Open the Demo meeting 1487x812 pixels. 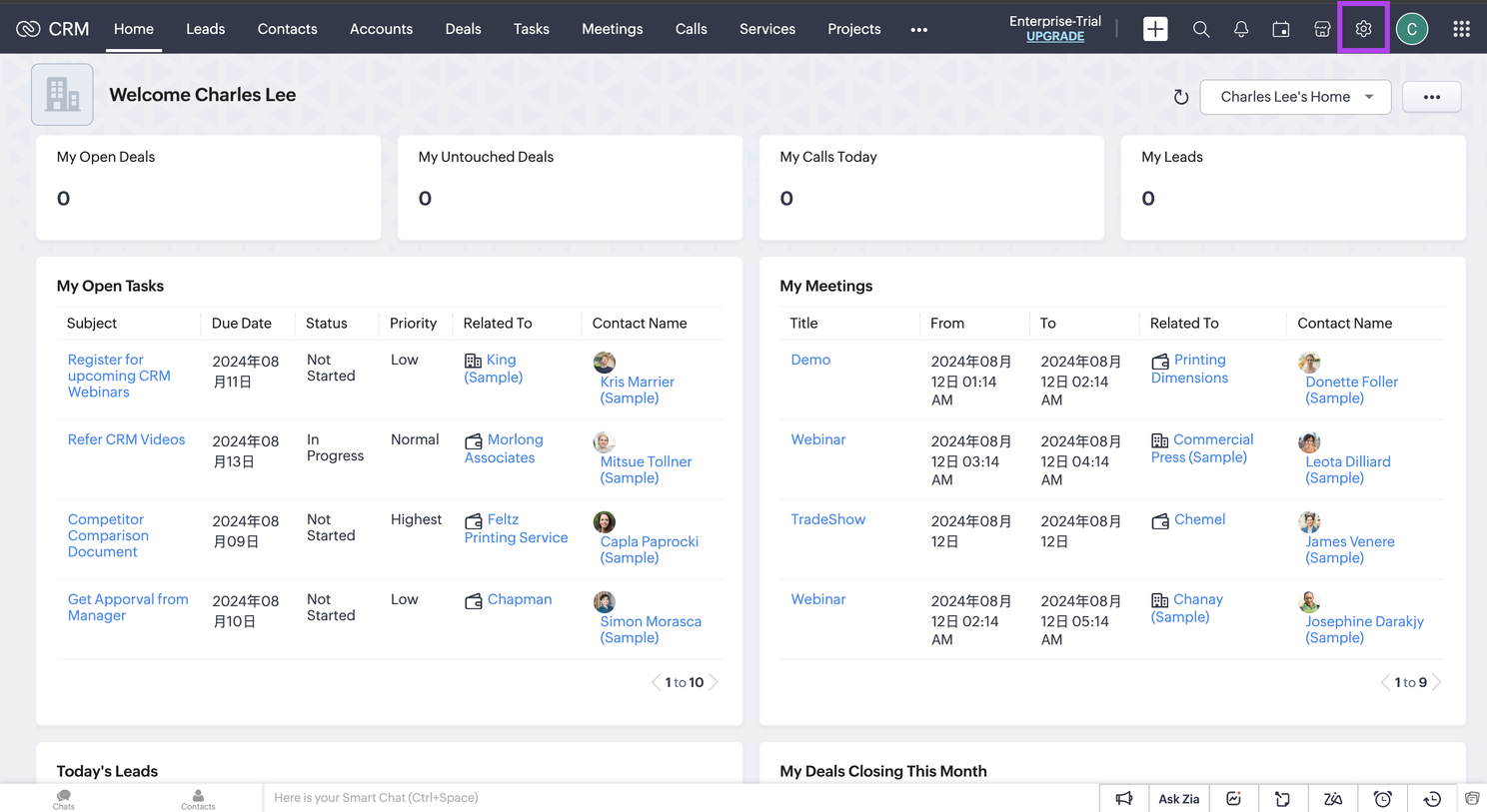pyautogui.click(x=810, y=360)
